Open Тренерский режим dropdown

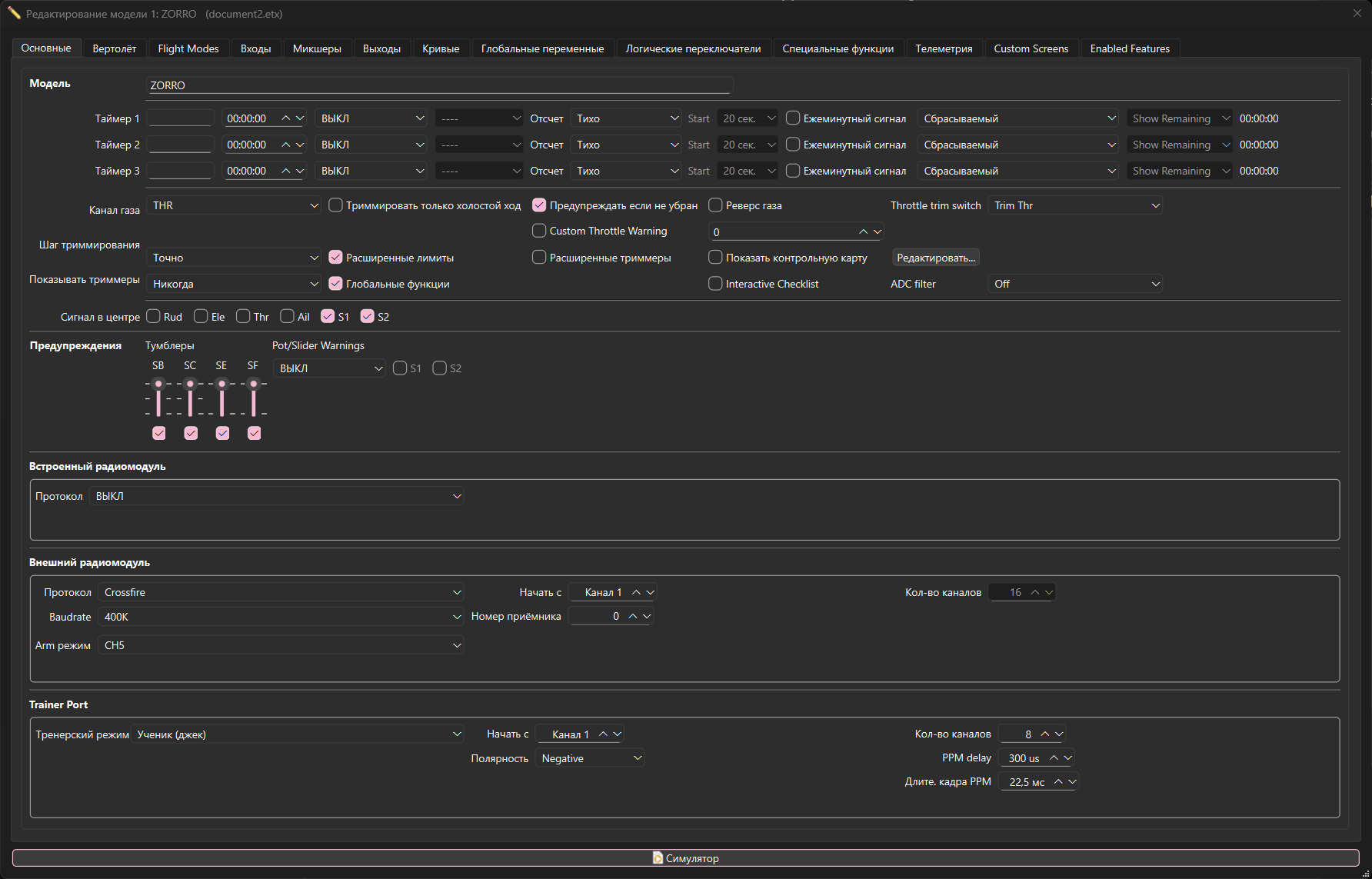[298, 734]
